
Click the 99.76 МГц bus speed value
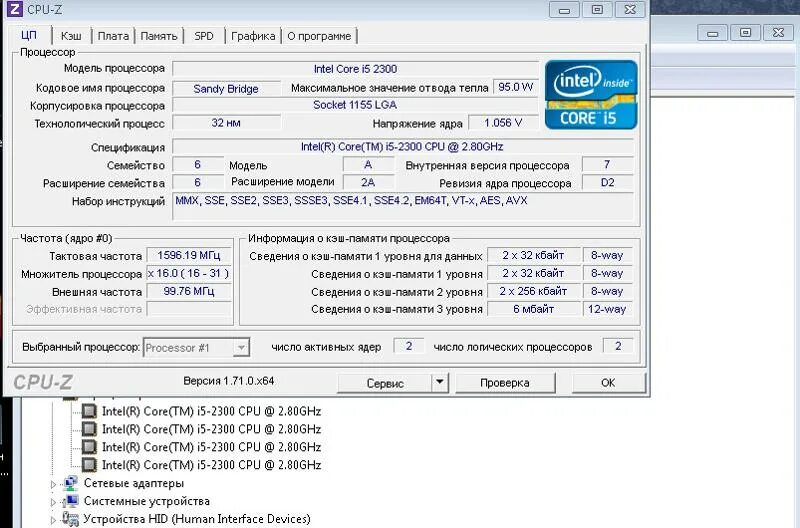pos(189,291)
